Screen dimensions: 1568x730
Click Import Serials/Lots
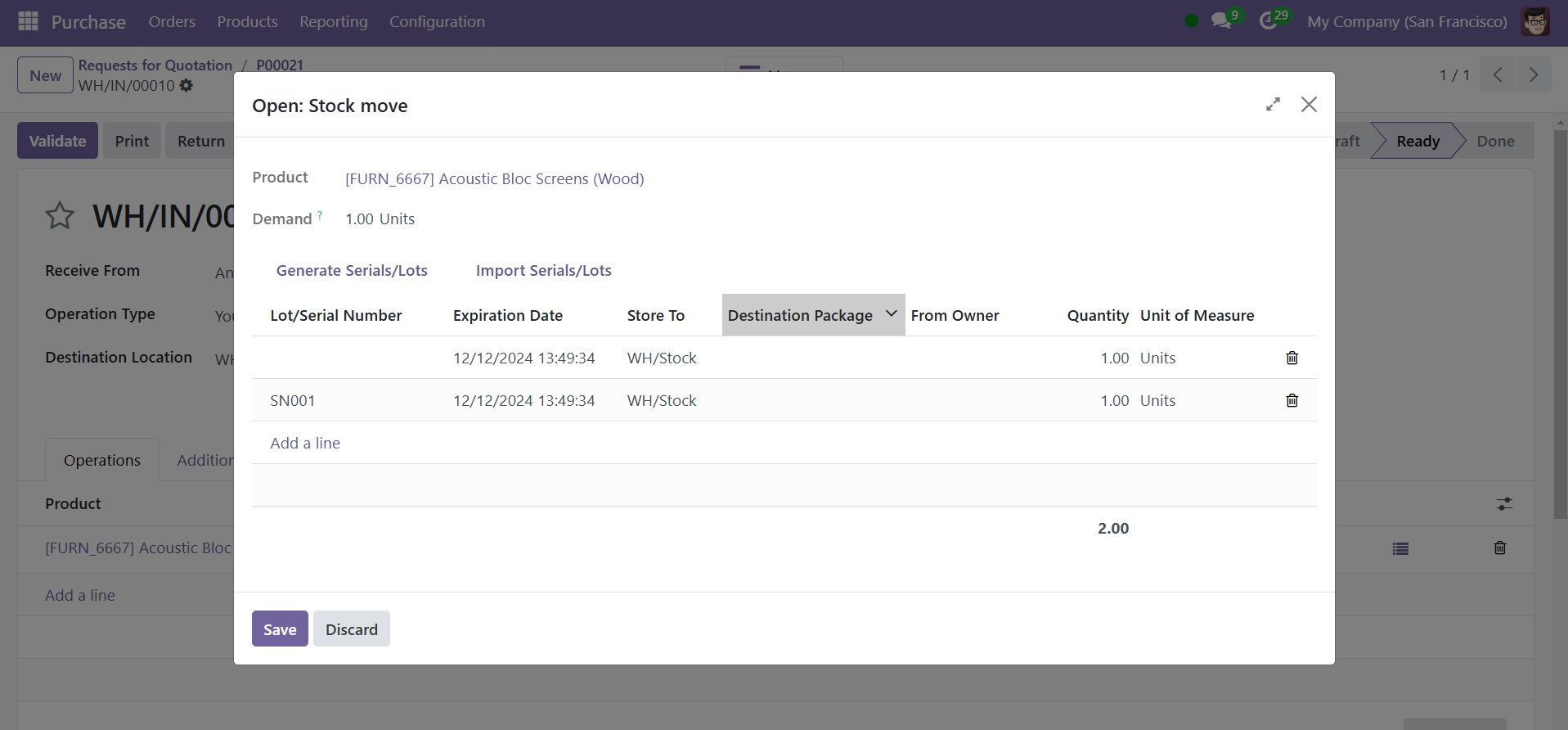544,270
